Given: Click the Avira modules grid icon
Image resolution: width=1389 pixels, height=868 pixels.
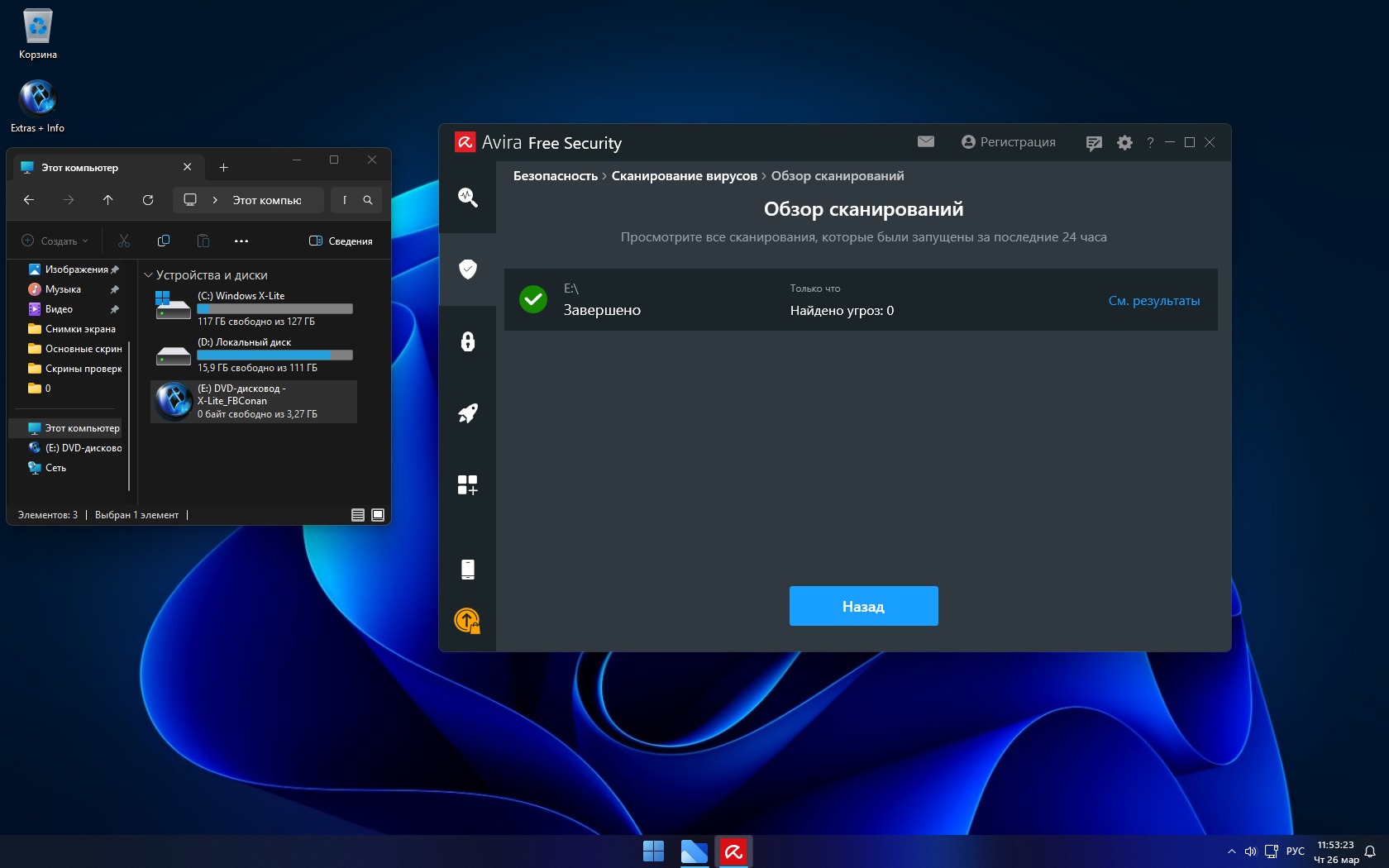Looking at the screenshot, I should 467,485.
